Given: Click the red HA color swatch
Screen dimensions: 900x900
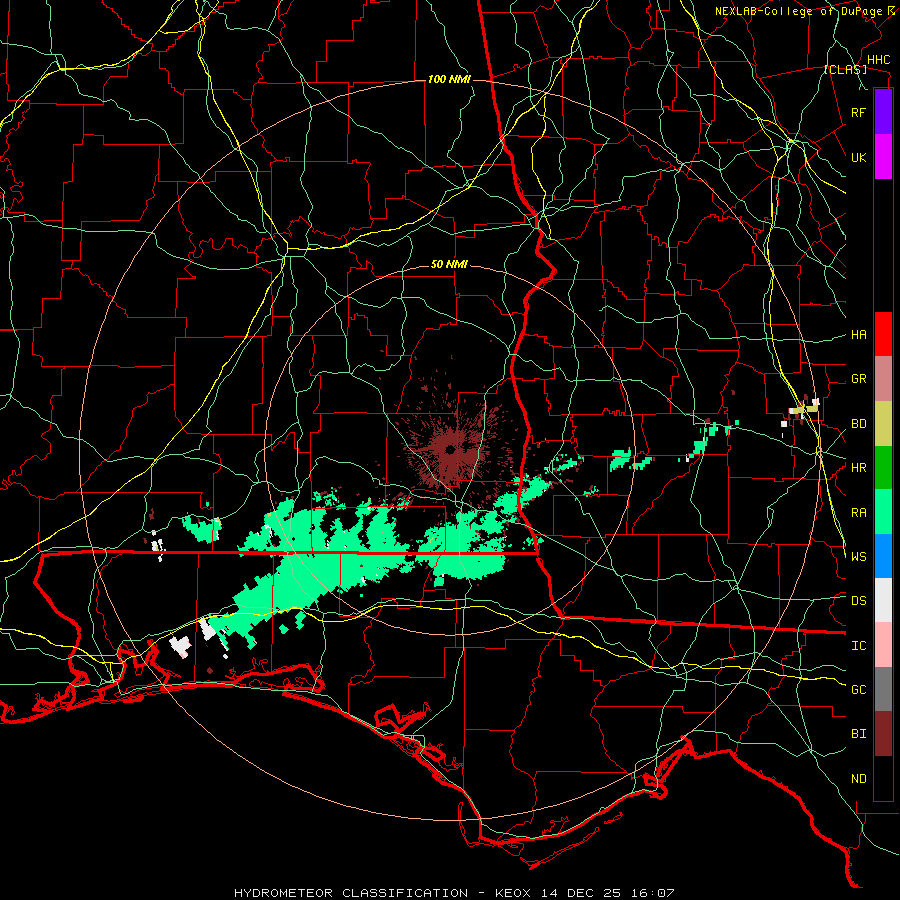Looking at the screenshot, I should coord(883,334).
